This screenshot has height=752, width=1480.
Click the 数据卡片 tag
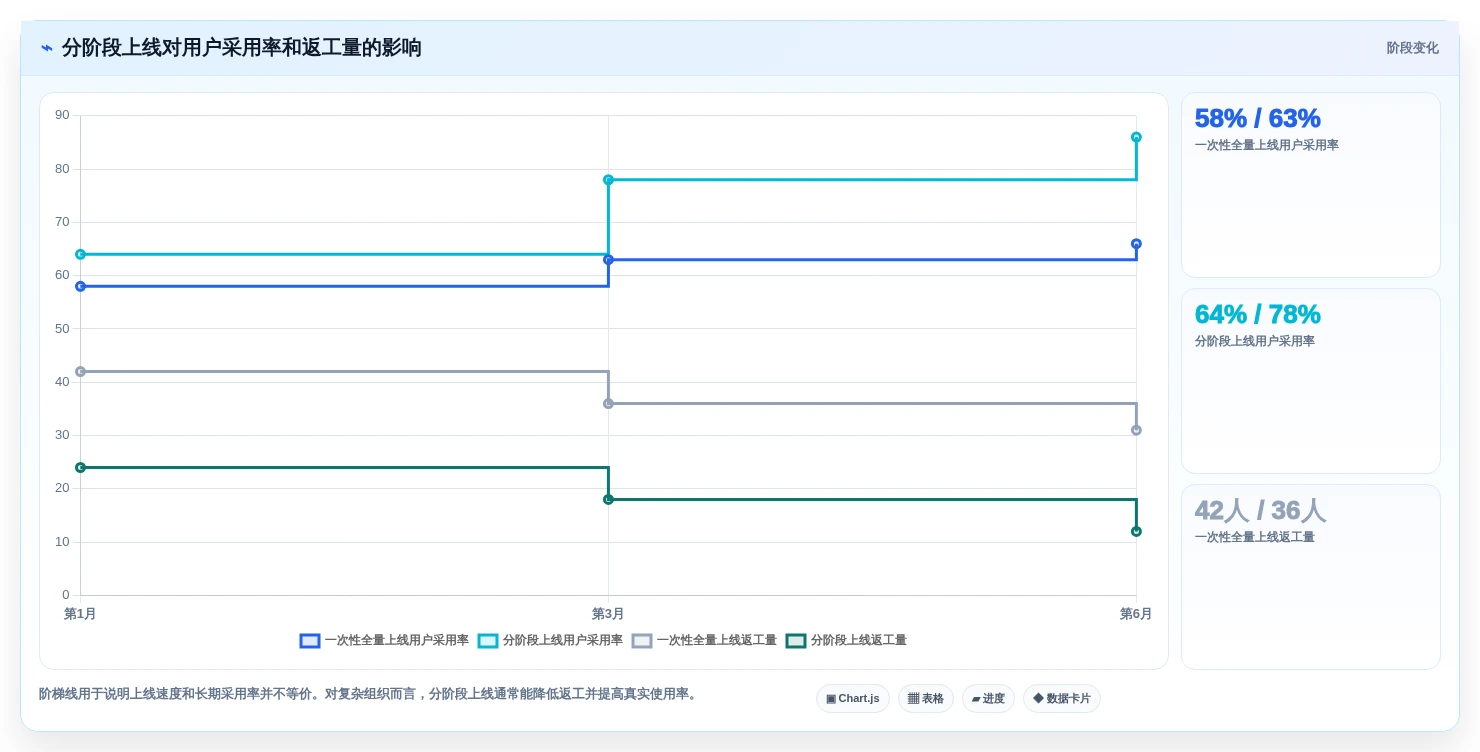coord(1062,699)
